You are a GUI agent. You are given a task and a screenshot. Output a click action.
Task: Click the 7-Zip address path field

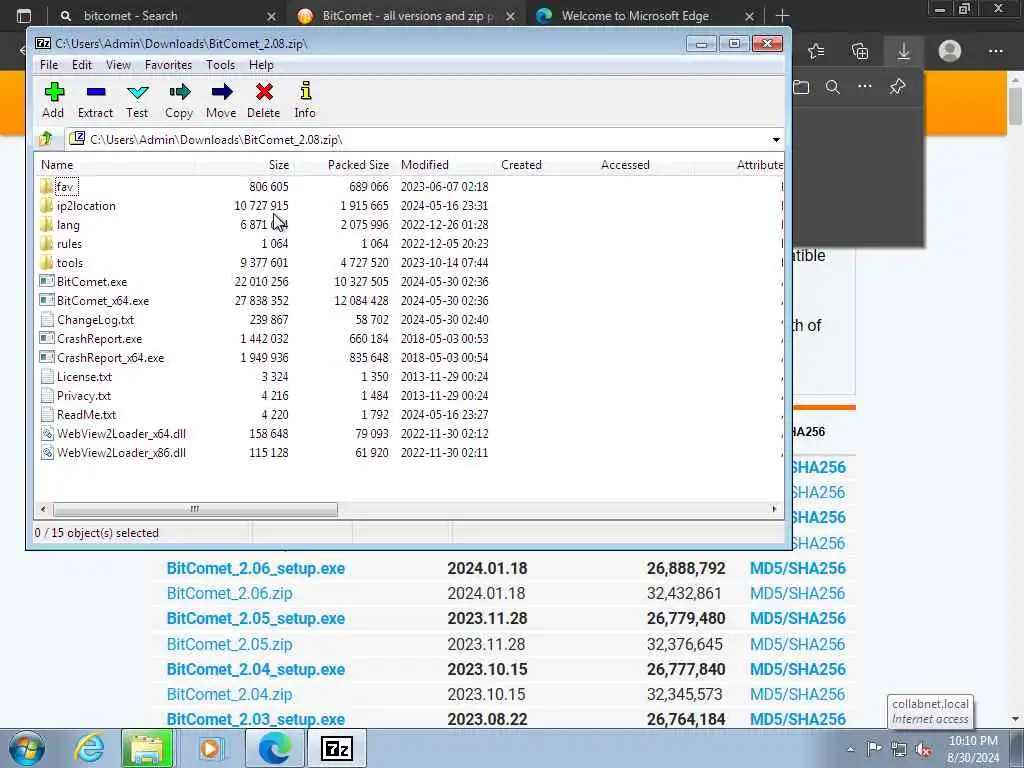click(418, 140)
